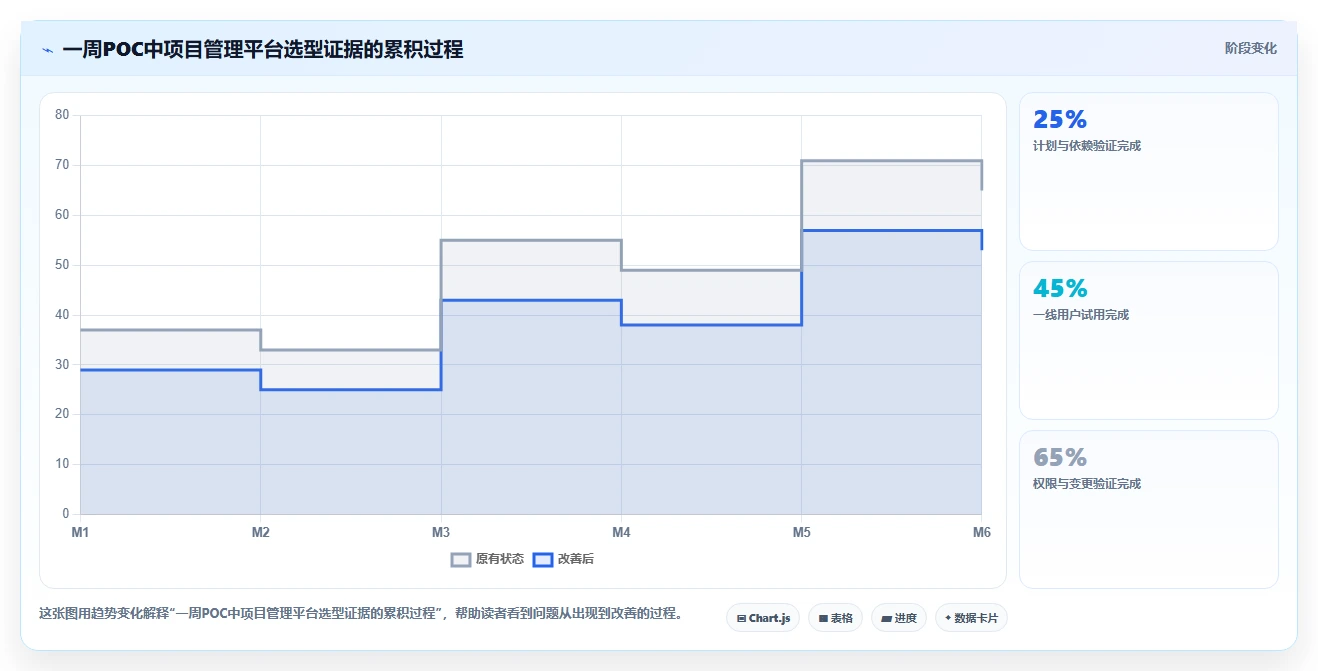This screenshot has width=1318, height=671.
Task: Click the icon inside the Chart.js tag
Action: (x=741, y=619)
